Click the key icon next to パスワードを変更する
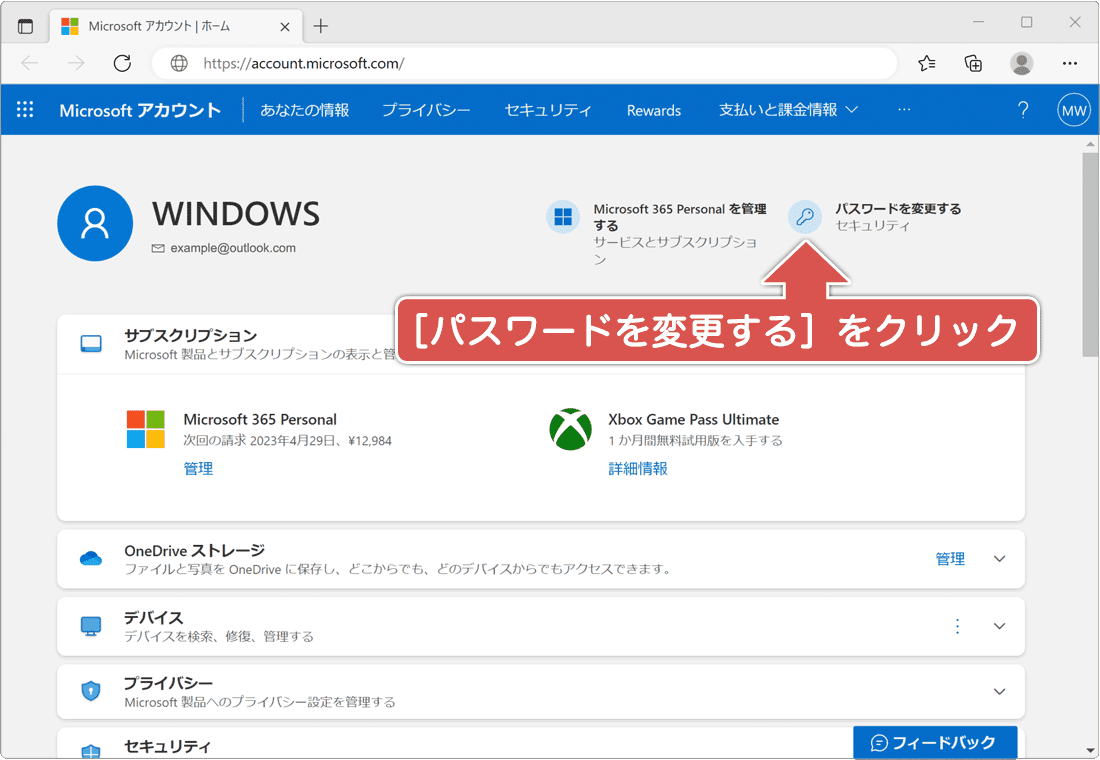 [805, 216]
